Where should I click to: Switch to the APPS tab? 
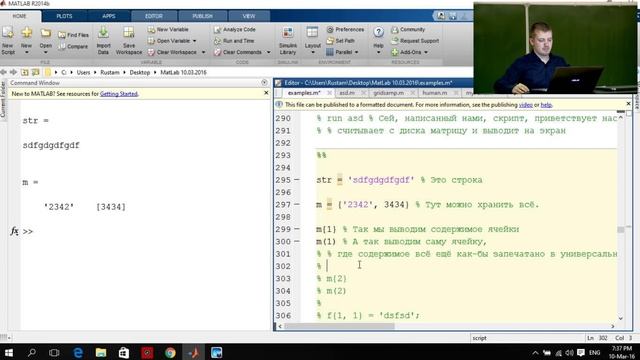[x=109, y=16]
